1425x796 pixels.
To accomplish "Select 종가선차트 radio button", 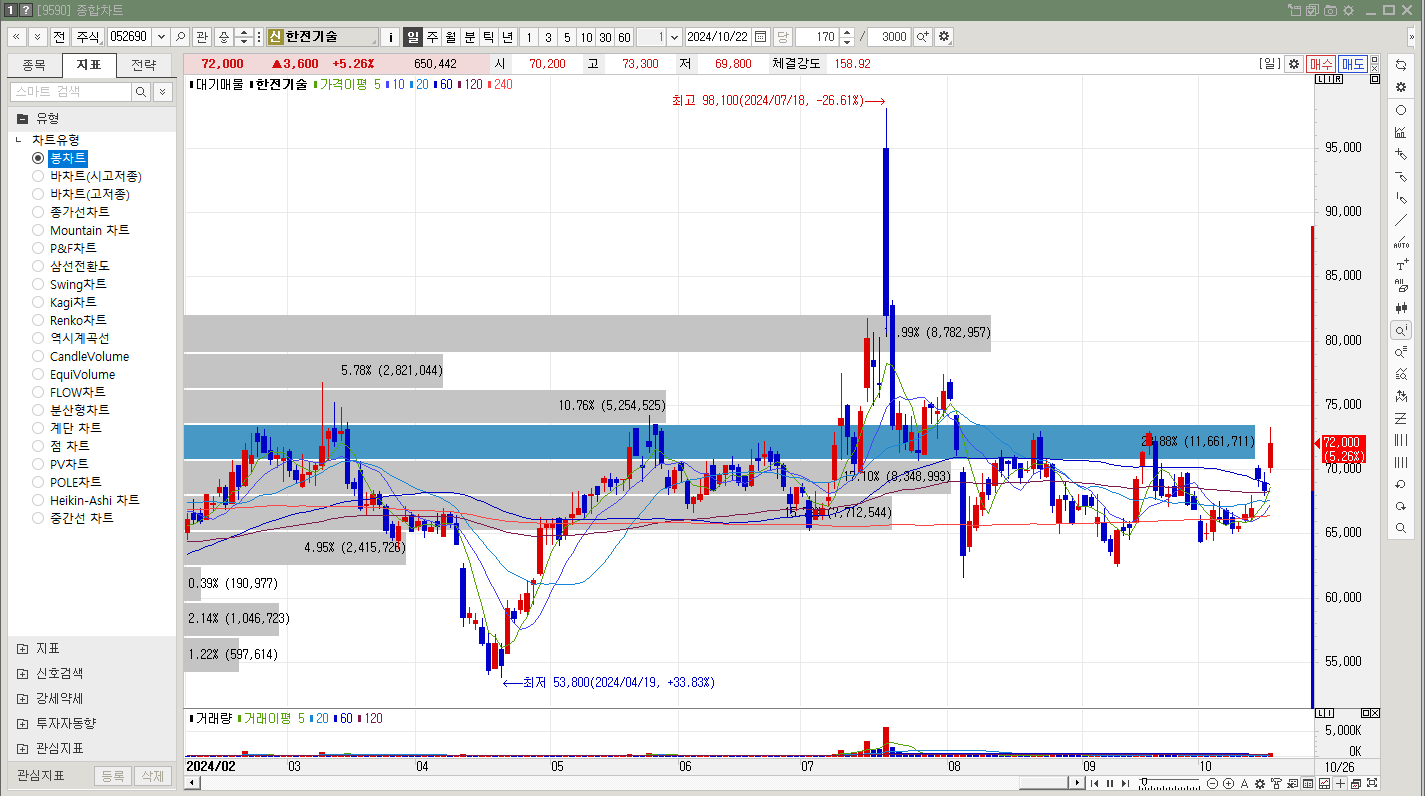I will click(x=38, y=212).
